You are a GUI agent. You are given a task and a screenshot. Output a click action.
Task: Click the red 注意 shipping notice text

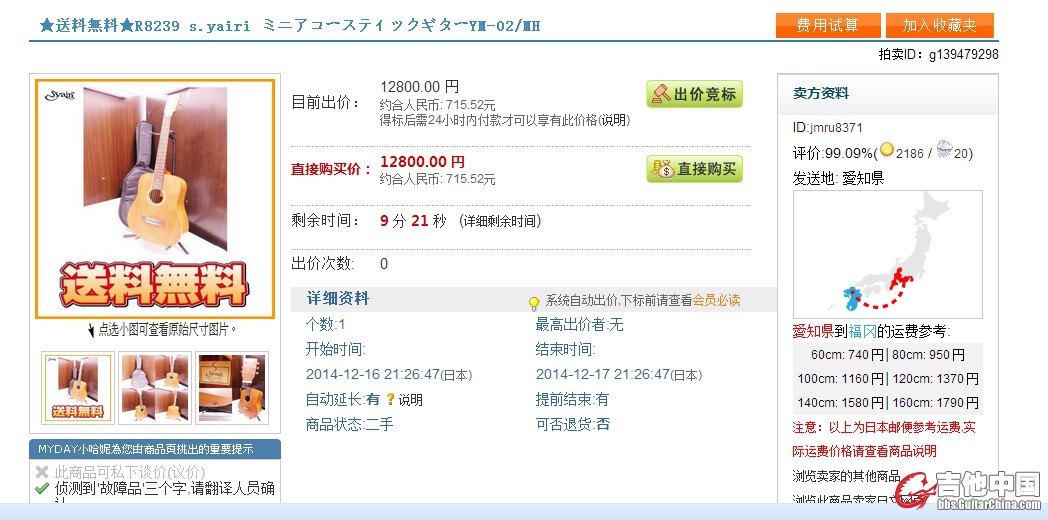click(884, 439)
